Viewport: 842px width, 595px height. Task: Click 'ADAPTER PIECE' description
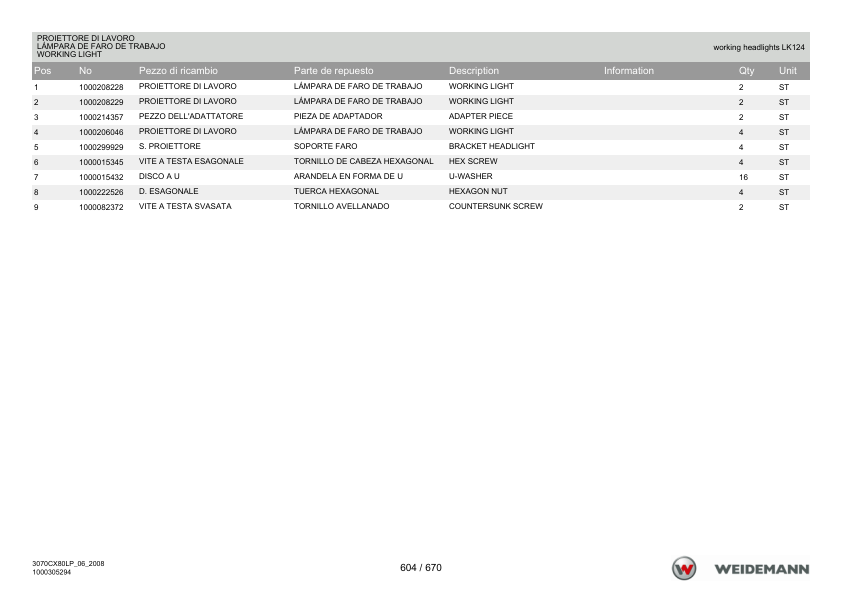coord(481,116)
